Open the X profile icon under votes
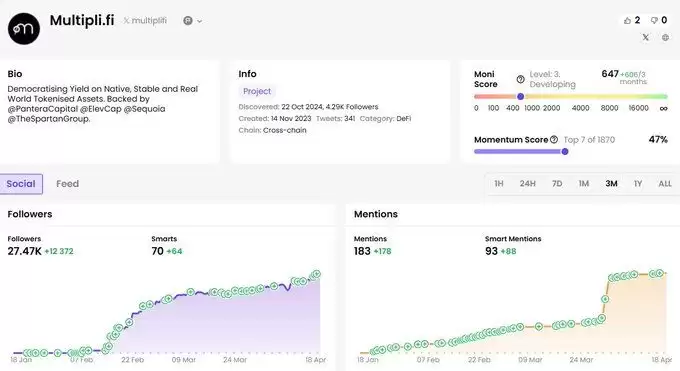Viewport: 680px width, 371px height. [x=646, y=37]
